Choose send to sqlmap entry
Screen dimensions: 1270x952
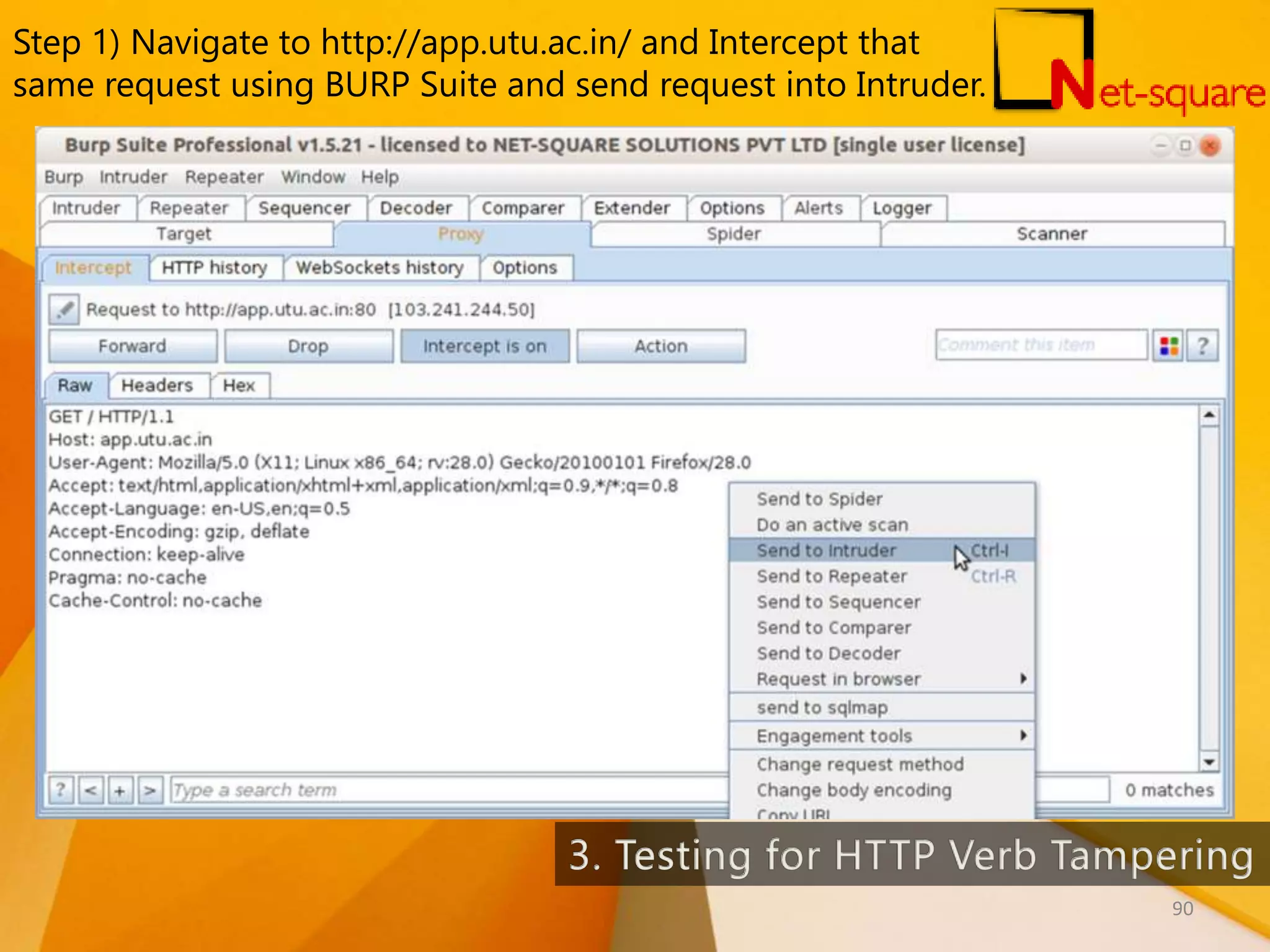point(882,707)
